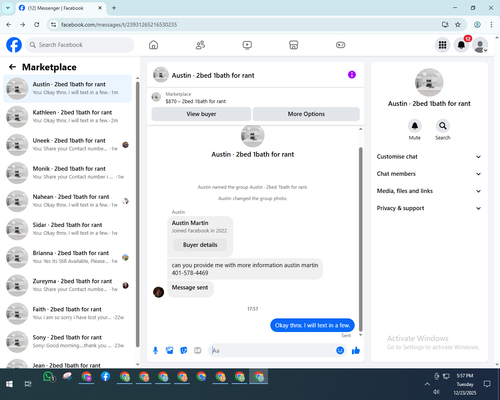
Task: Go back in browser history
Action: [9, 25]
